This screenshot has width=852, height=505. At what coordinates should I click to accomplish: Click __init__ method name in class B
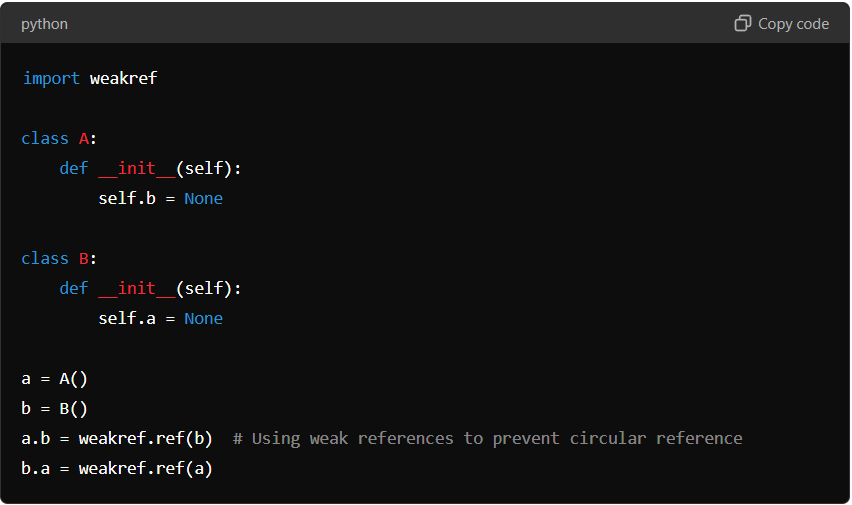click(137, 289)
